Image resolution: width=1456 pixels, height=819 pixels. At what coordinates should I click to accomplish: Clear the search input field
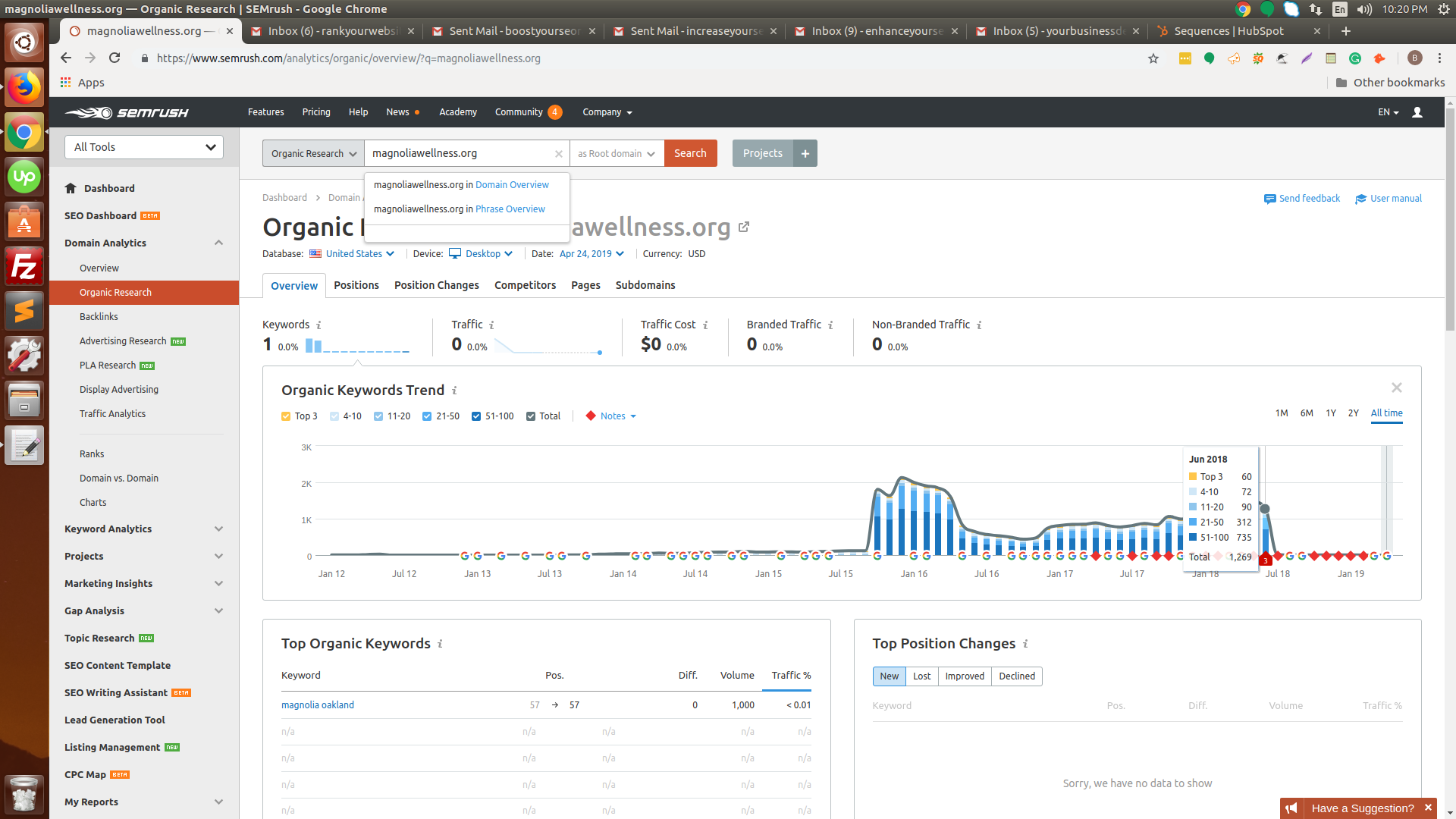559,154
